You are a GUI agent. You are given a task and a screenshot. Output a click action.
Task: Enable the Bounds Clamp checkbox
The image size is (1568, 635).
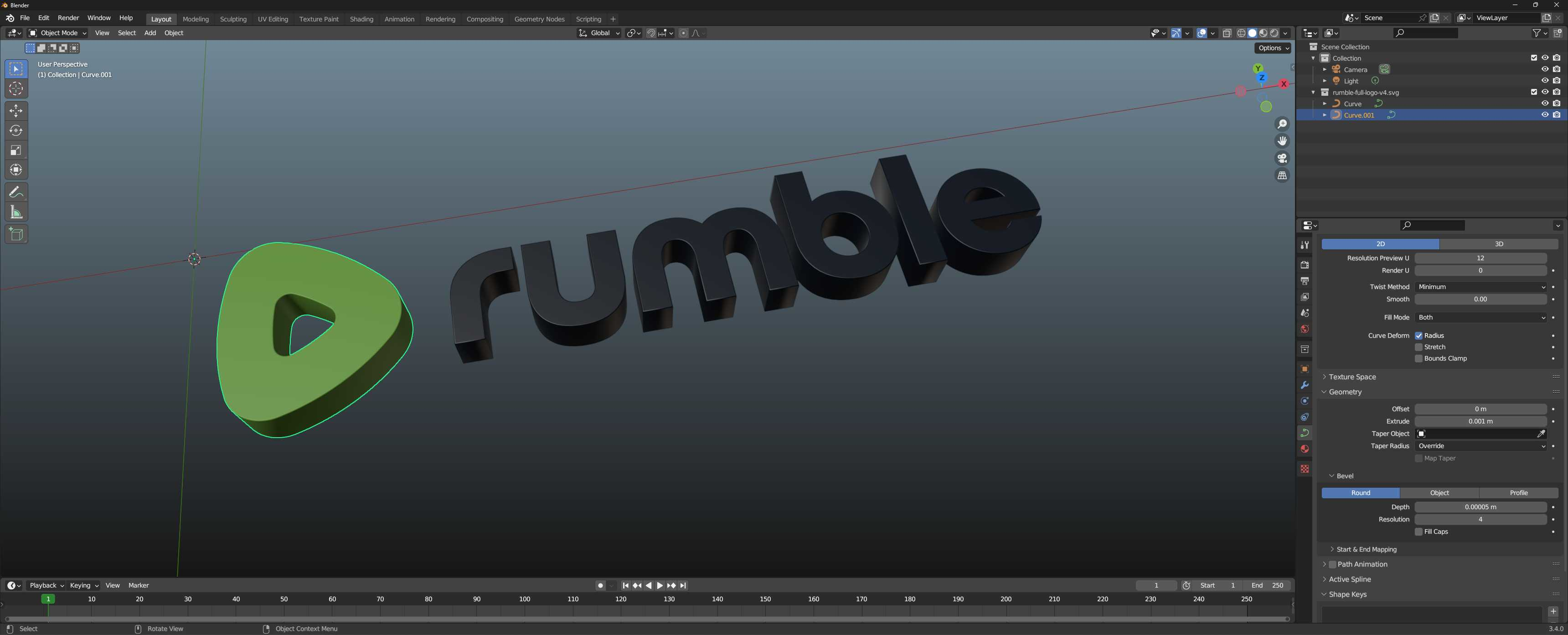(1418, 359)
